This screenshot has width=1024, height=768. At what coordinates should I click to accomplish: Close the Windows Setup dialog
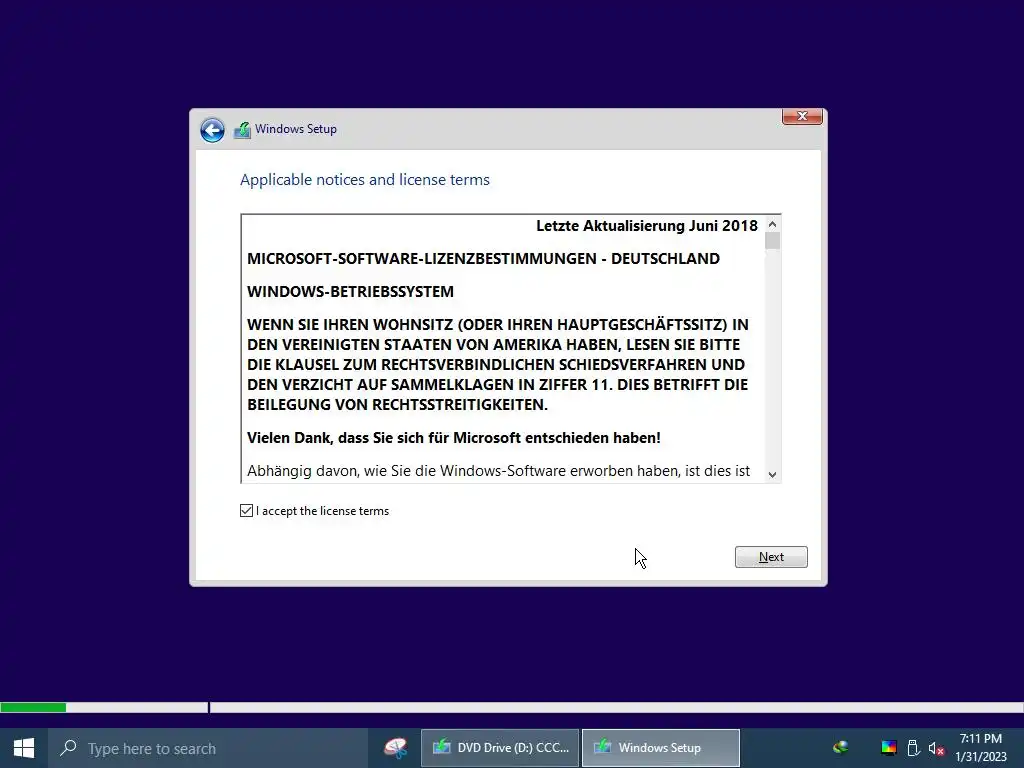point(802,116)
